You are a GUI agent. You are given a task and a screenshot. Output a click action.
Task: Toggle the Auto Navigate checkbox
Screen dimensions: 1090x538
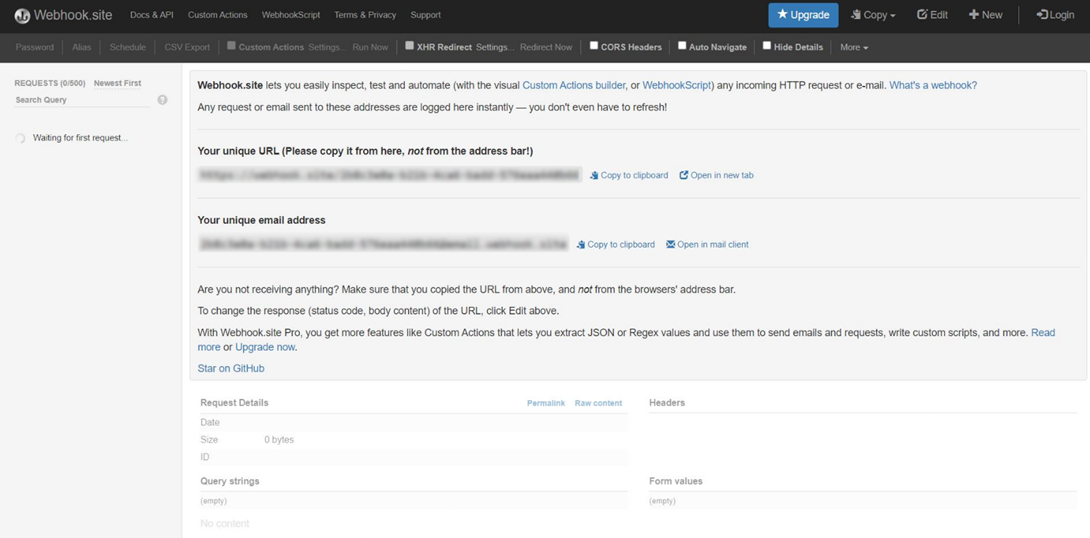click(x=683, y=46)
